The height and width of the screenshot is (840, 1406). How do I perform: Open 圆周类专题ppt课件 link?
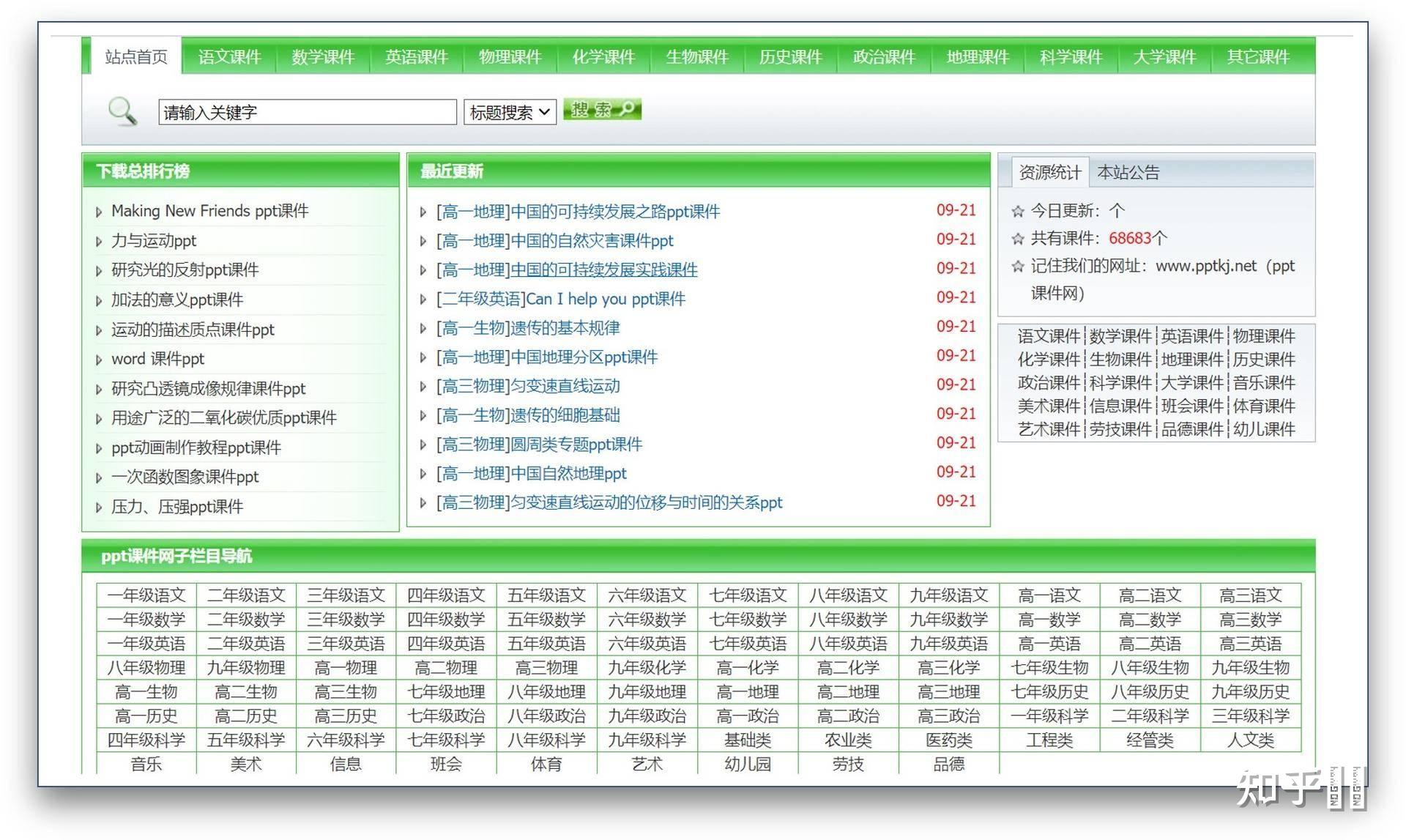pyautogui.click(x=576, y=444)
